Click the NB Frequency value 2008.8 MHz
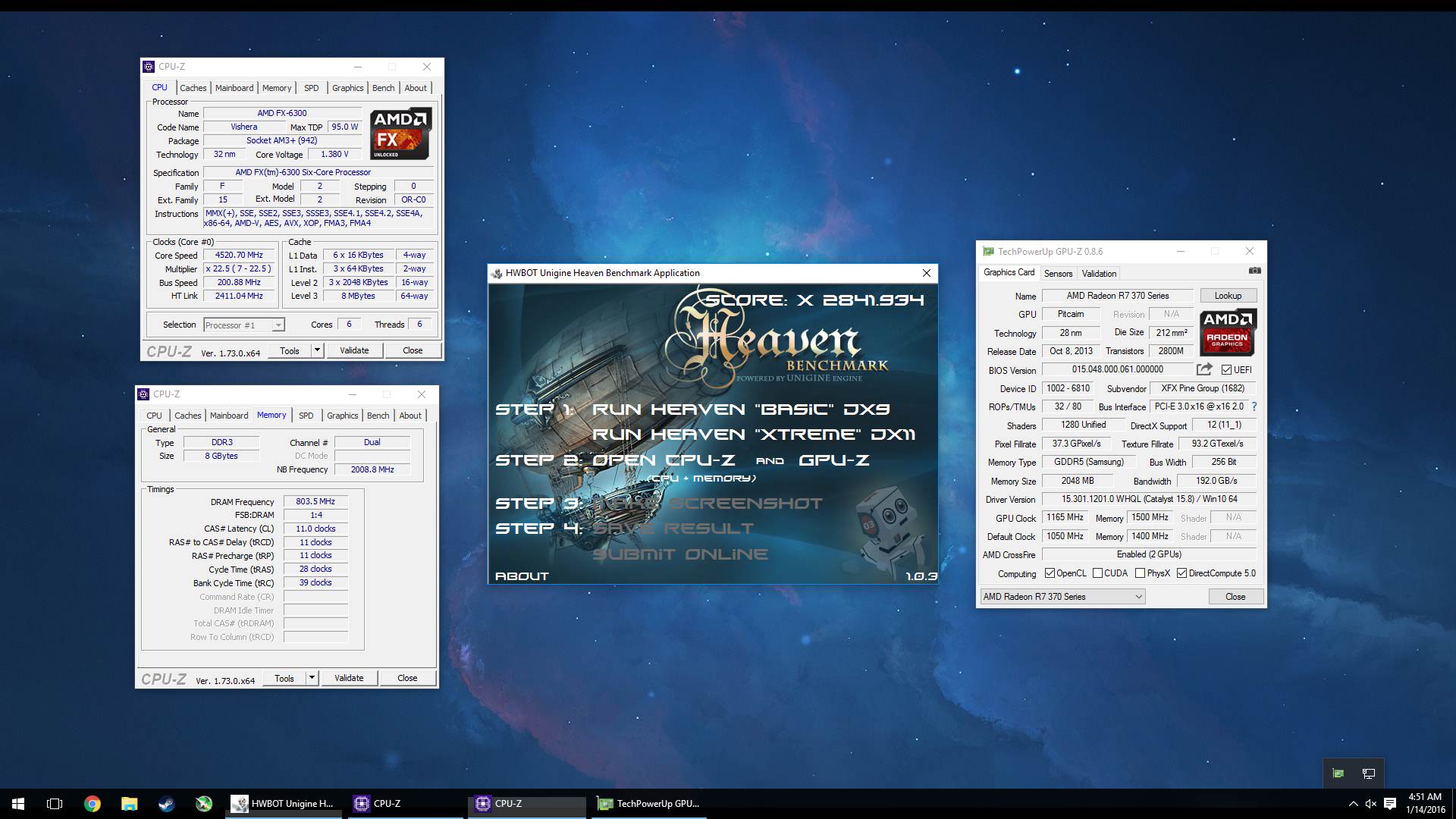 (x=372, y=469)
